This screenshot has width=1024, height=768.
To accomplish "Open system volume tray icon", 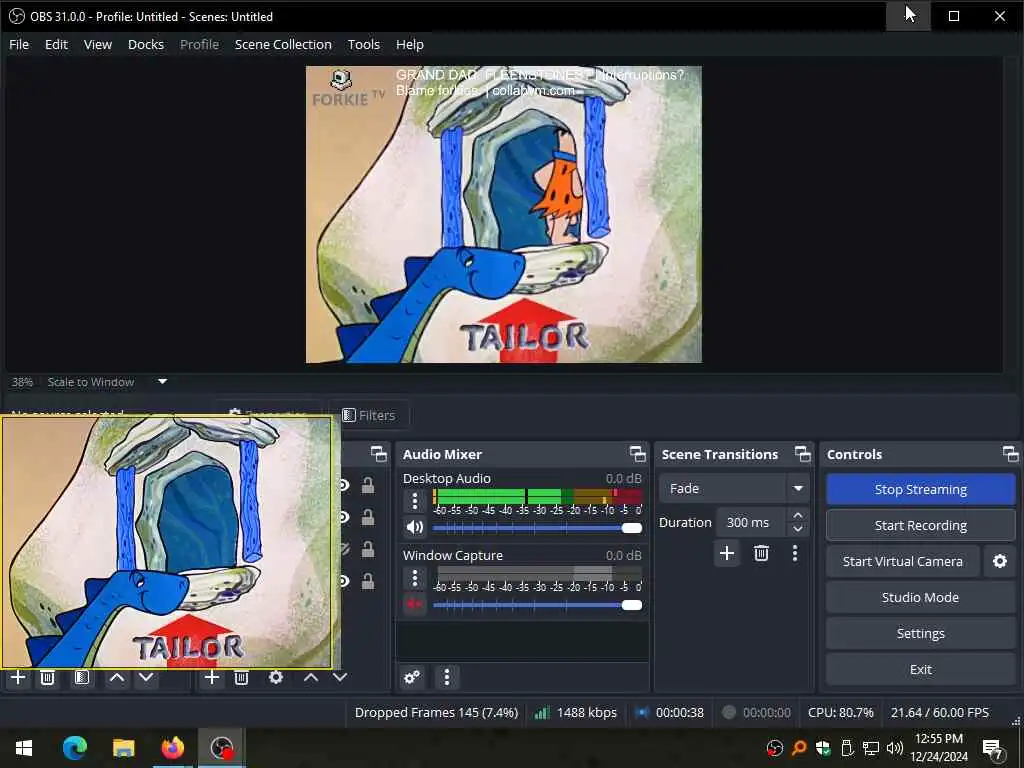I will (895, 748).
